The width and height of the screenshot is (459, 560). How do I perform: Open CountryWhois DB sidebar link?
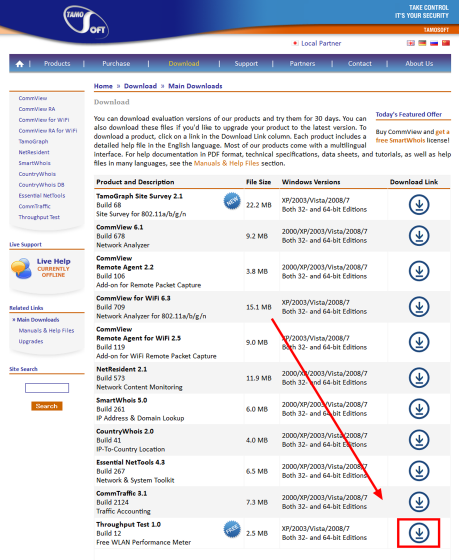(41, 185)
